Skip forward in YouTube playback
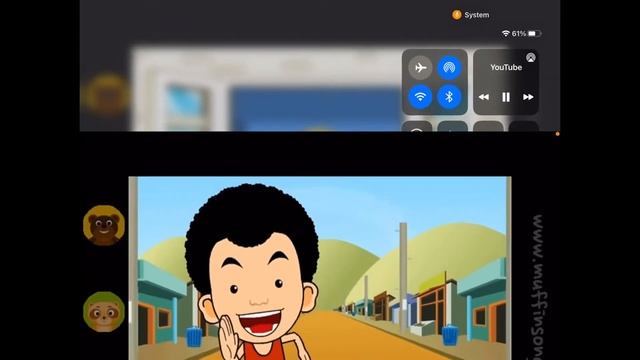The width and height of the screenshot is (640, 360). tap(528, 97)
